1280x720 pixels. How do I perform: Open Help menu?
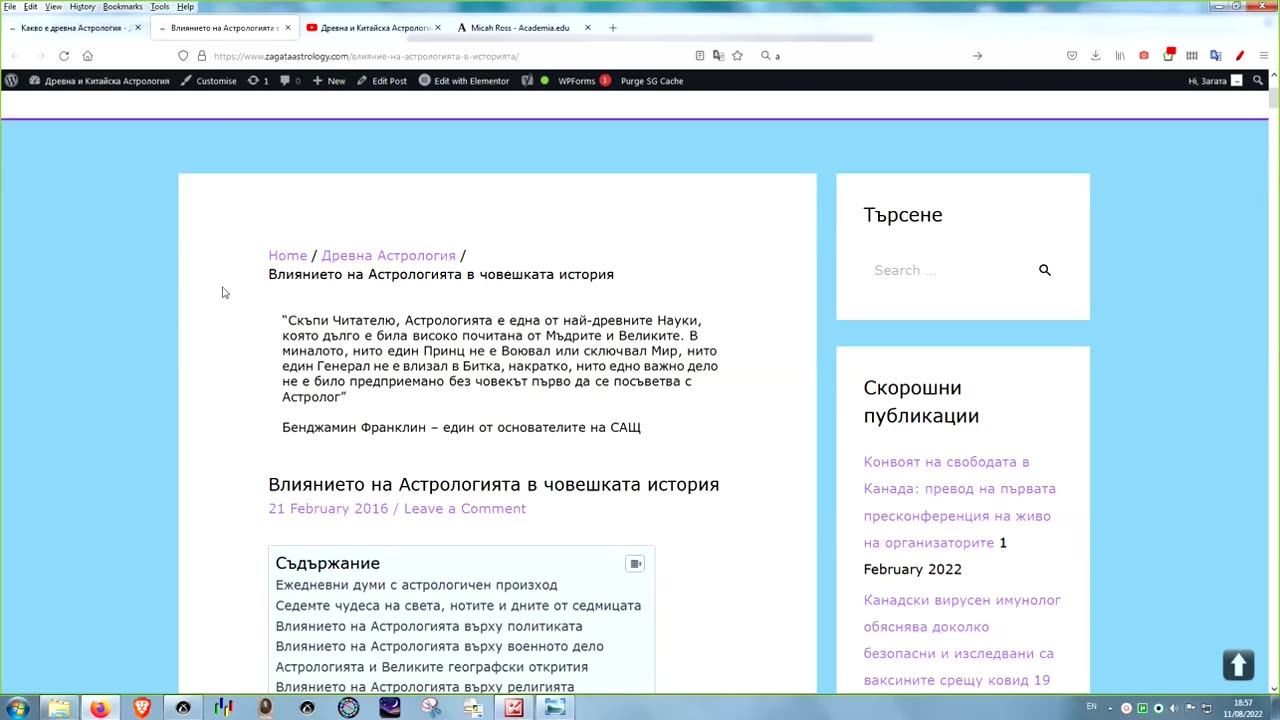(185, 7)
